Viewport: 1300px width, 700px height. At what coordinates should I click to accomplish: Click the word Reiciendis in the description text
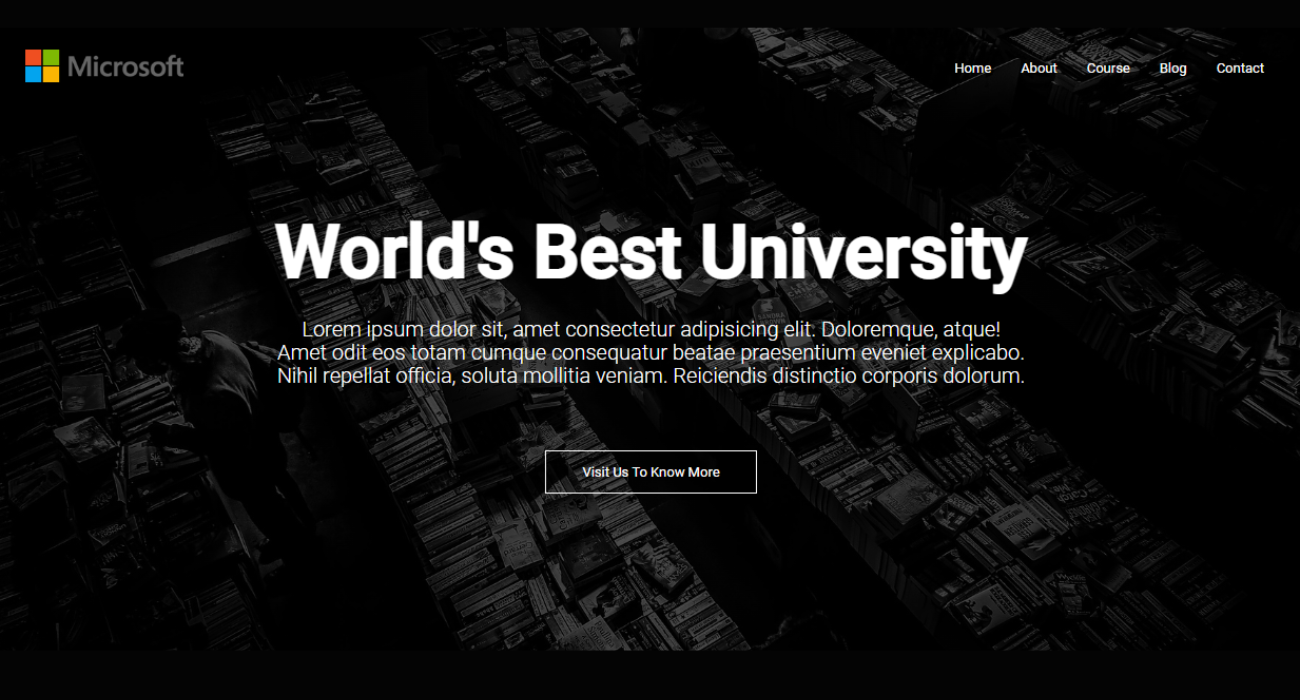coord(722,377)
